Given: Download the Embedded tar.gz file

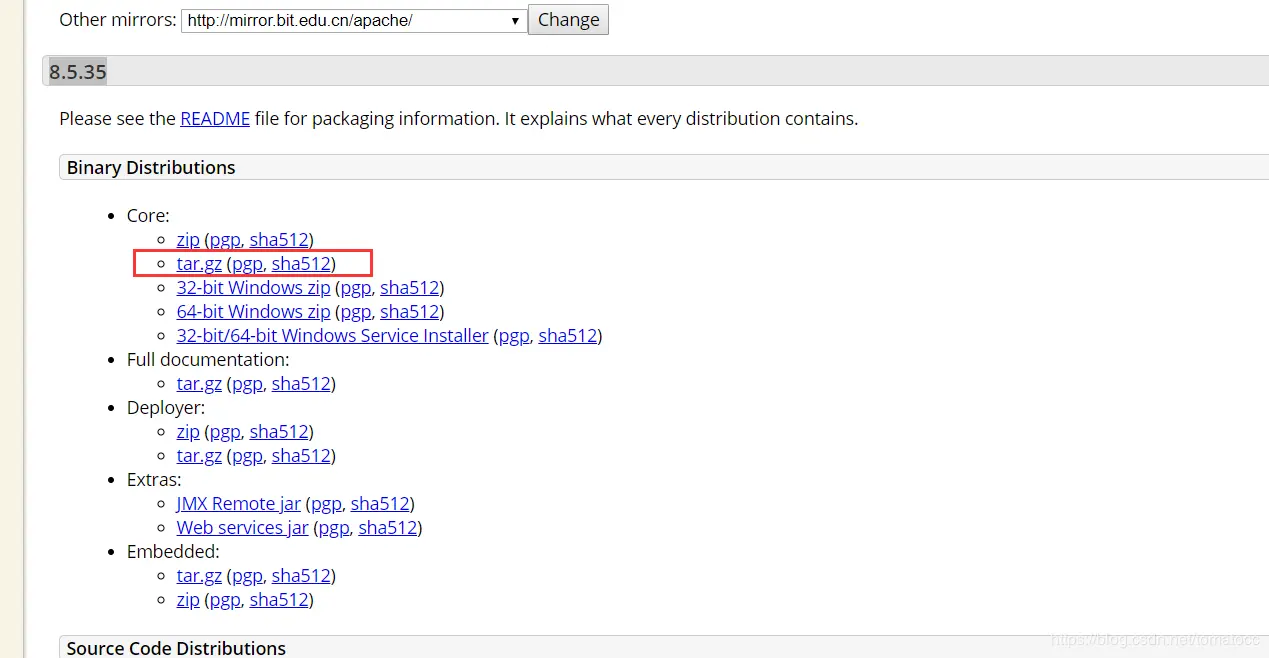Looking at the screenshot, I should 199,576.
